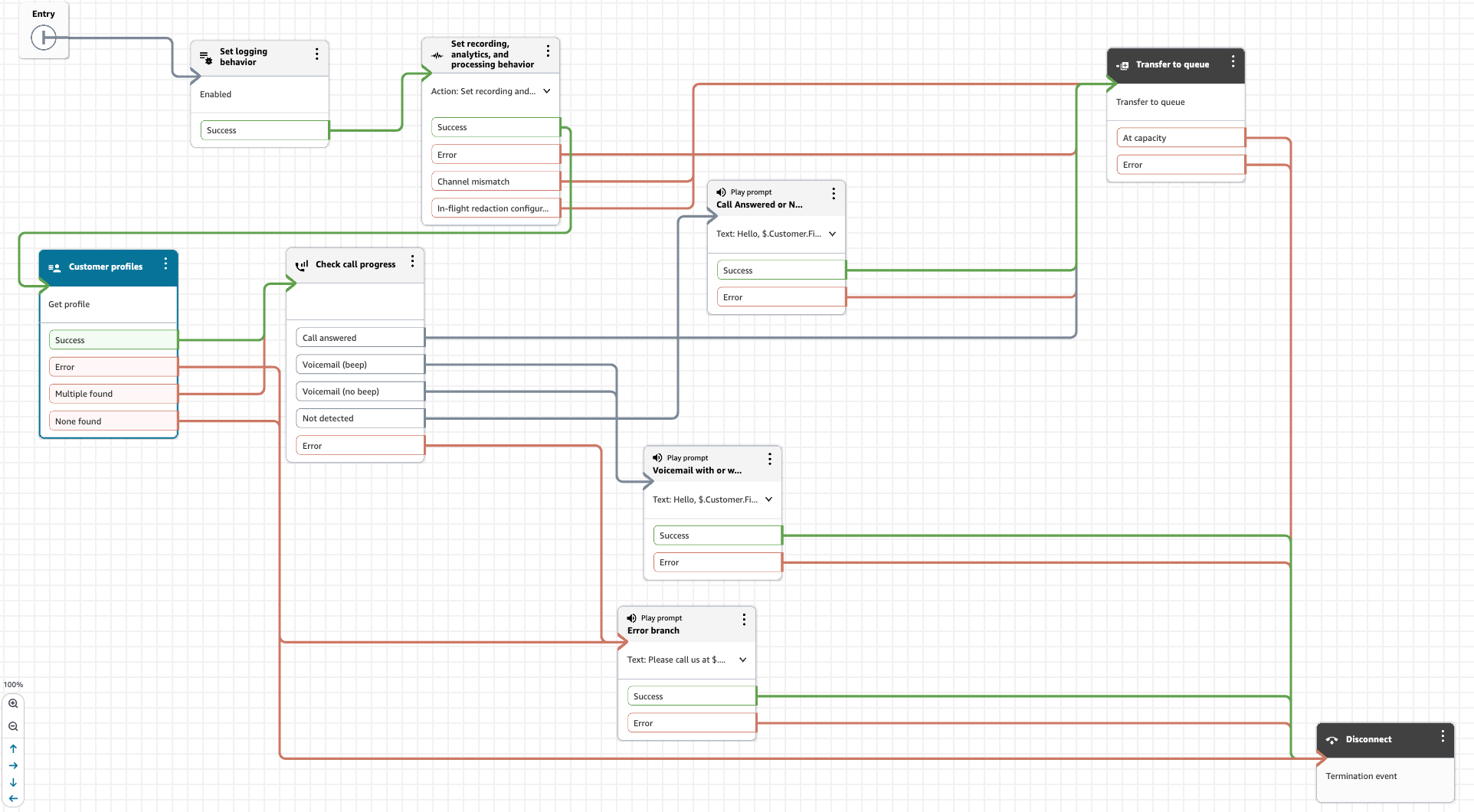
Task: Open options menu on Check call progress block
Action: click(412, 261)
